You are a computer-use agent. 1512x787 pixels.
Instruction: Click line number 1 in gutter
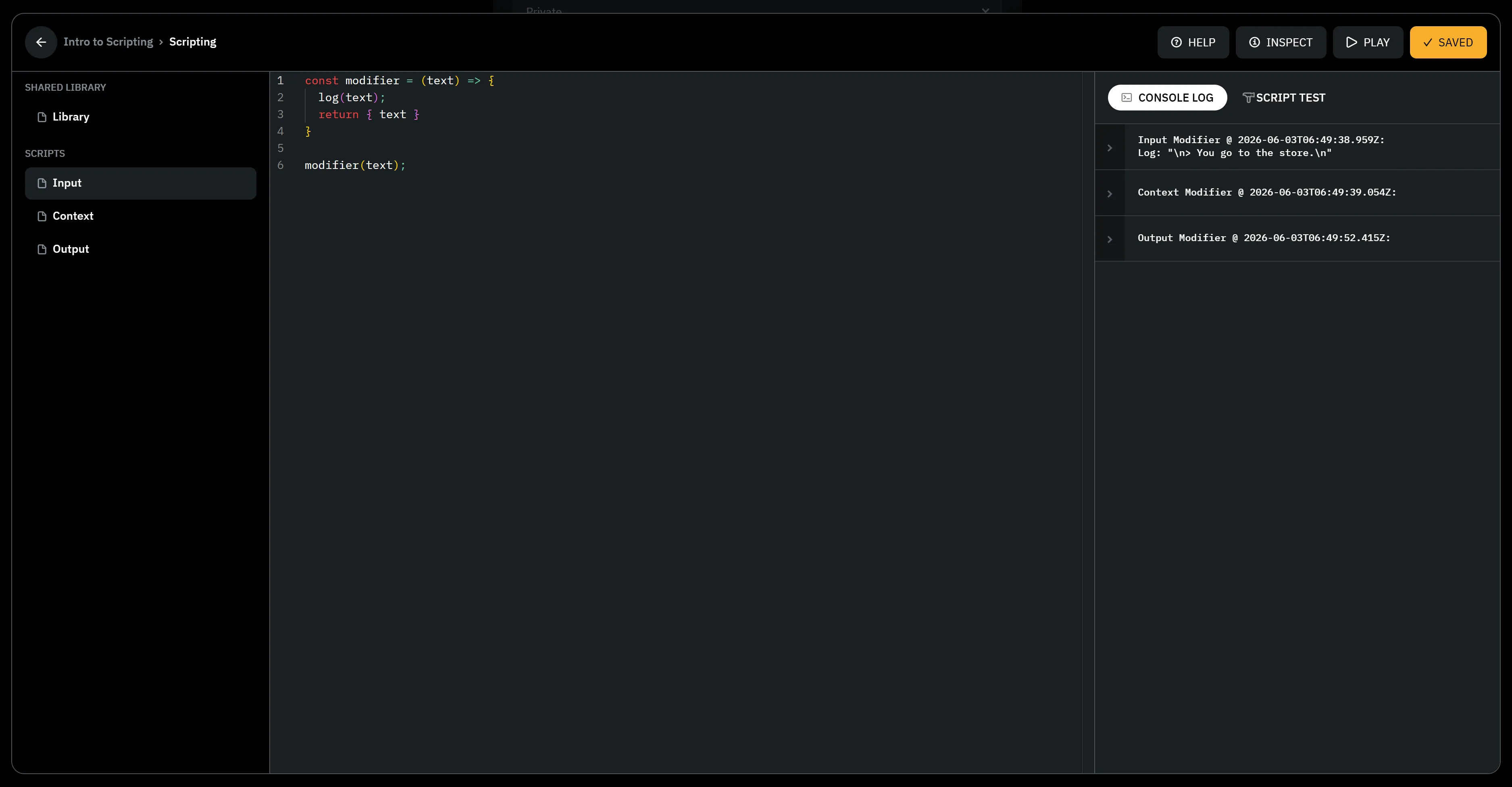(281, 80)
